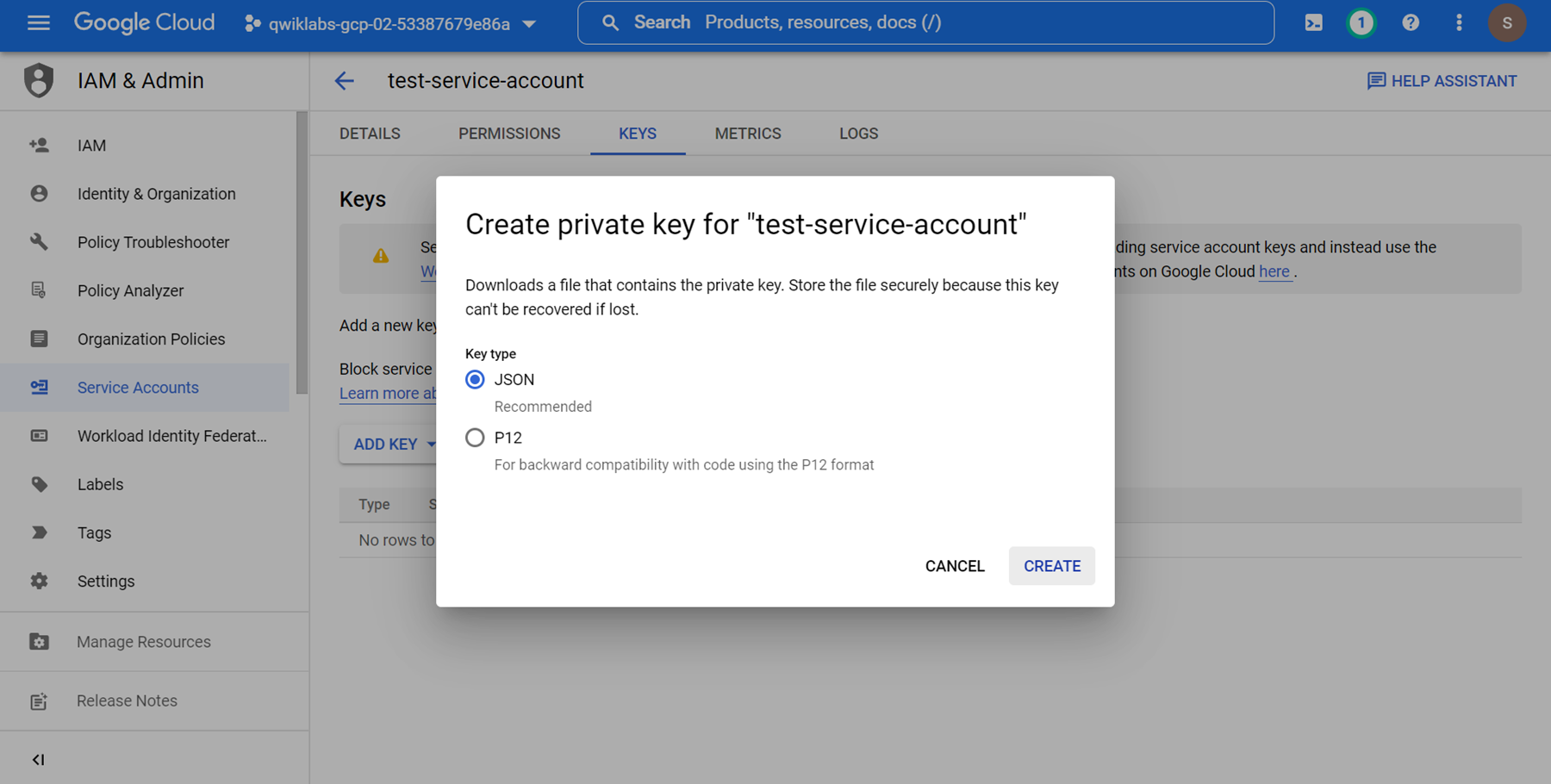Screen dimensions: 1551x784
Task: Switch to the Logs tab
Action: tap(859, 134)
